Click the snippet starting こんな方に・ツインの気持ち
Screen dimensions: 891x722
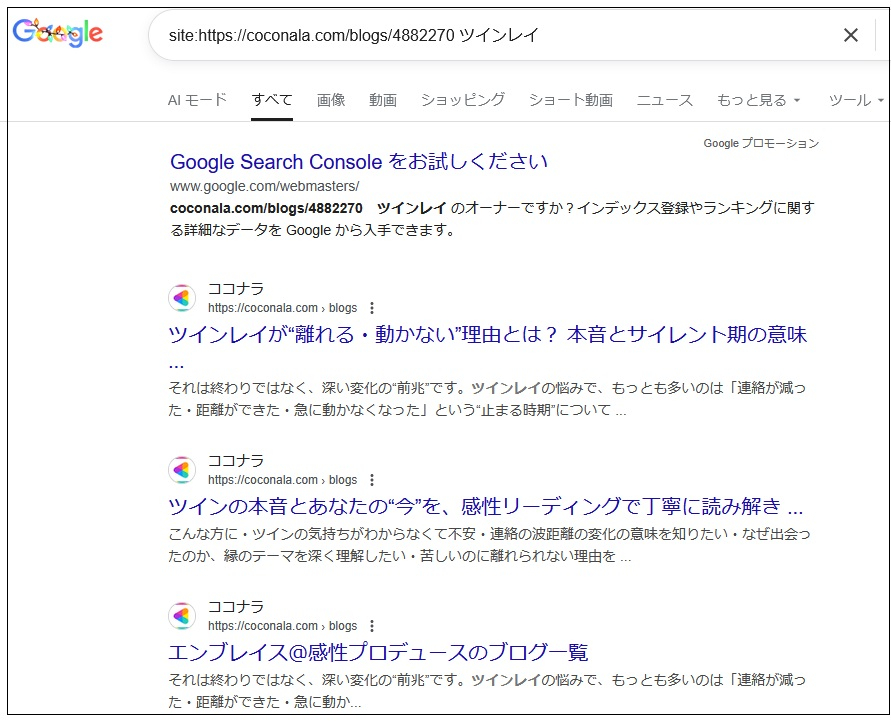(x=489, y=545)
